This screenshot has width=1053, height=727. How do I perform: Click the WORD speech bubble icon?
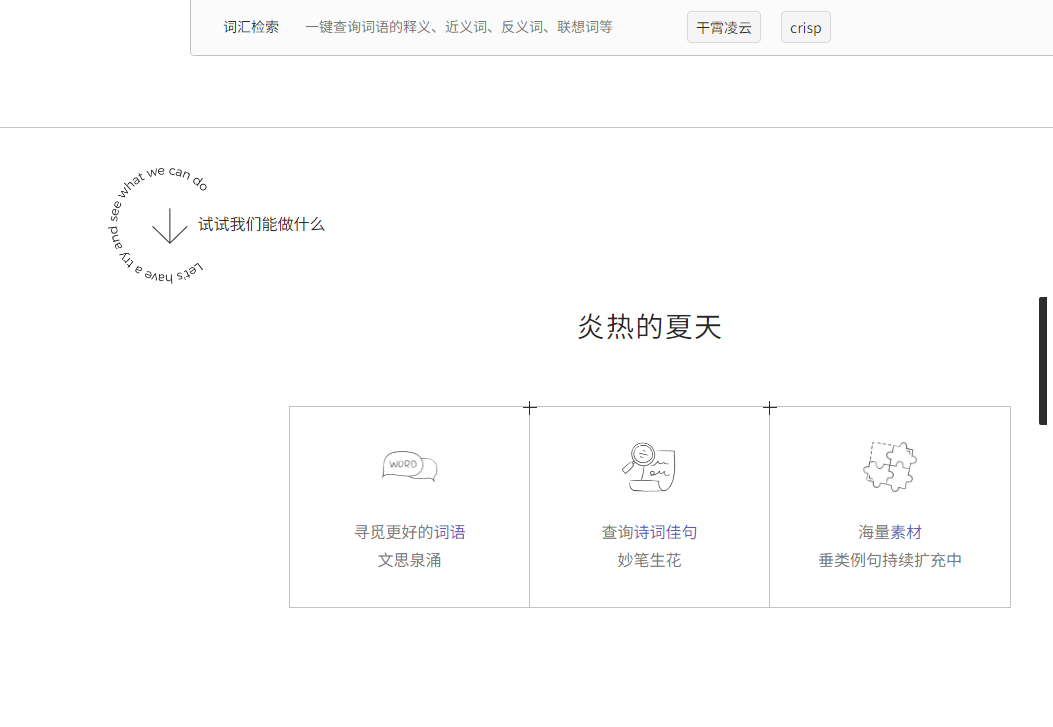tap(410, 466)
